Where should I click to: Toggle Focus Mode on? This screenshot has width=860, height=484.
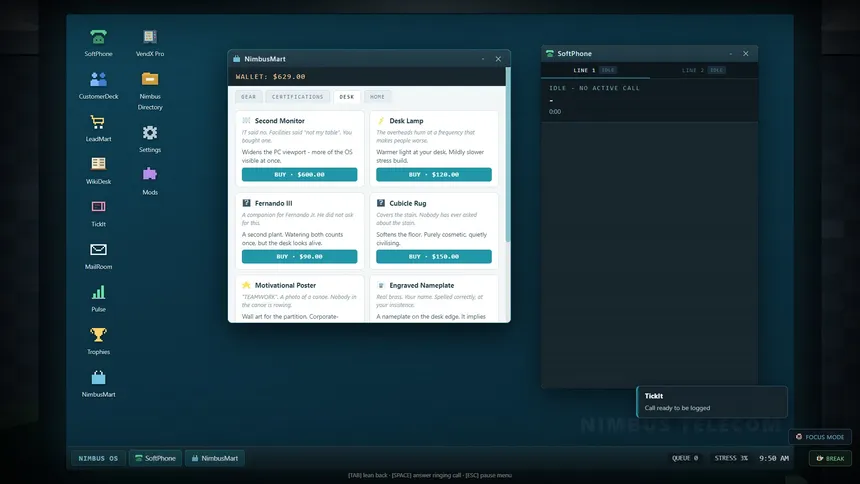coord(820,437)
